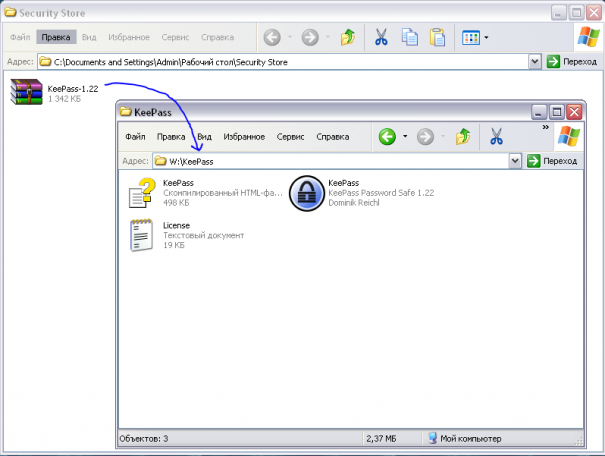
Task: Open Views dropdown arrow in Security Store toolbar
Action: [486, 37]
